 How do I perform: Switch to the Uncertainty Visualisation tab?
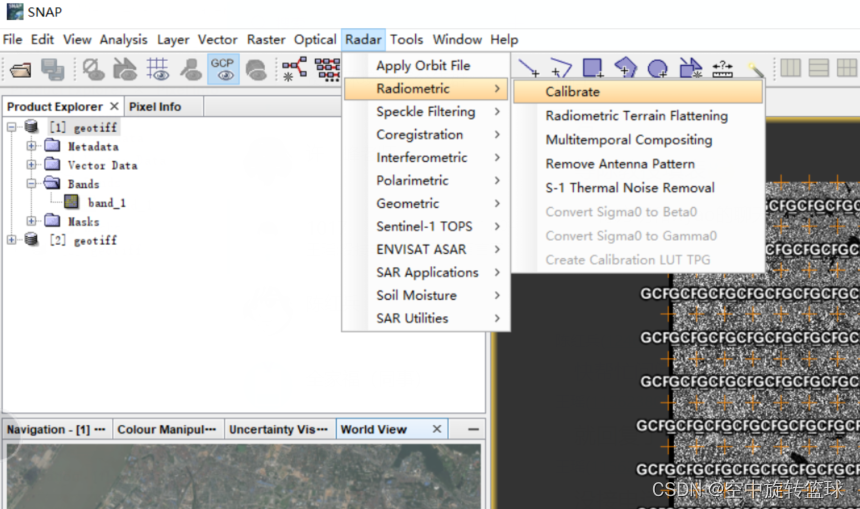pyautogui.click(x=279, y=429)
